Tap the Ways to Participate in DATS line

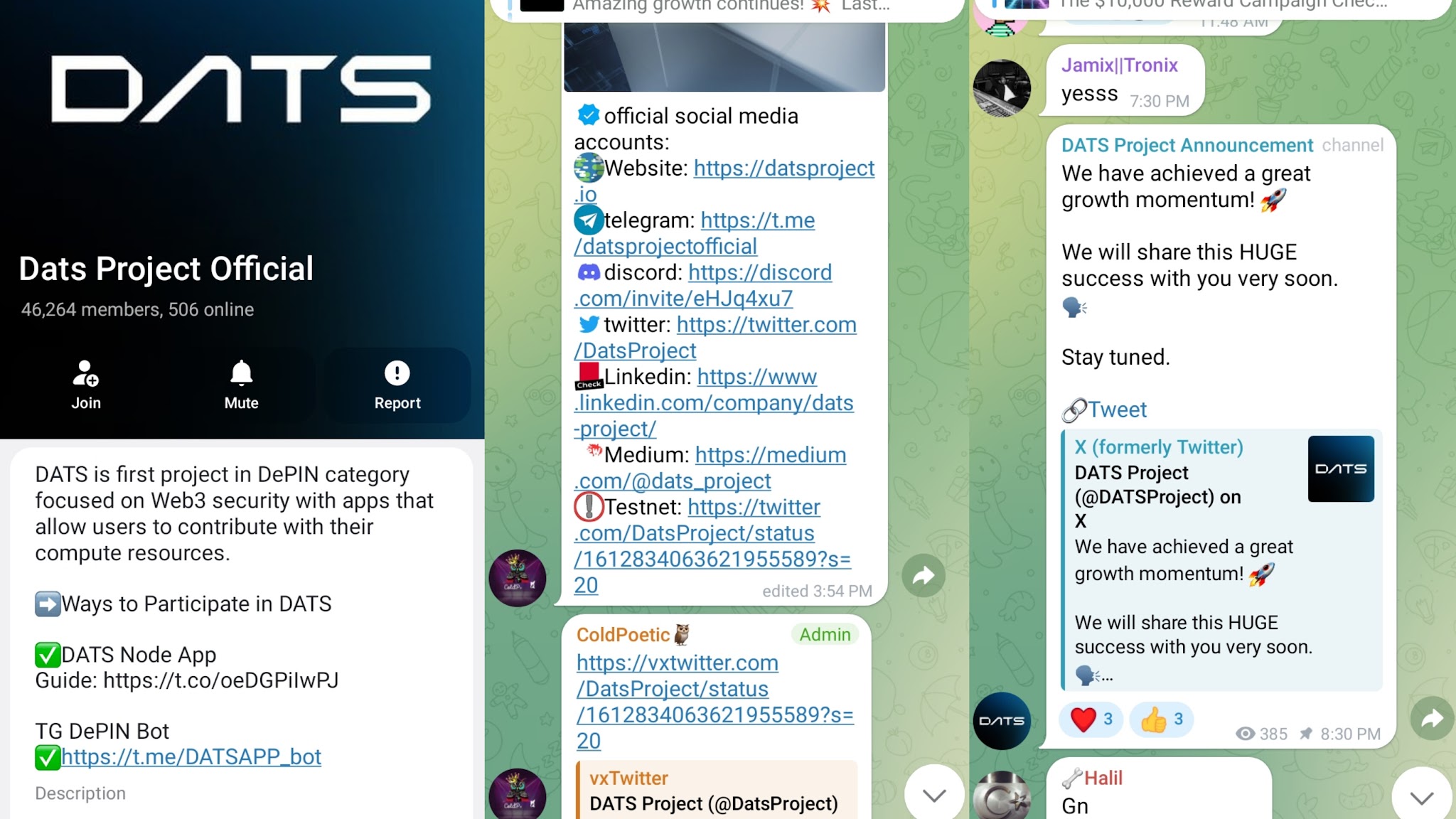pyautogui.click(x=183, y=604)
